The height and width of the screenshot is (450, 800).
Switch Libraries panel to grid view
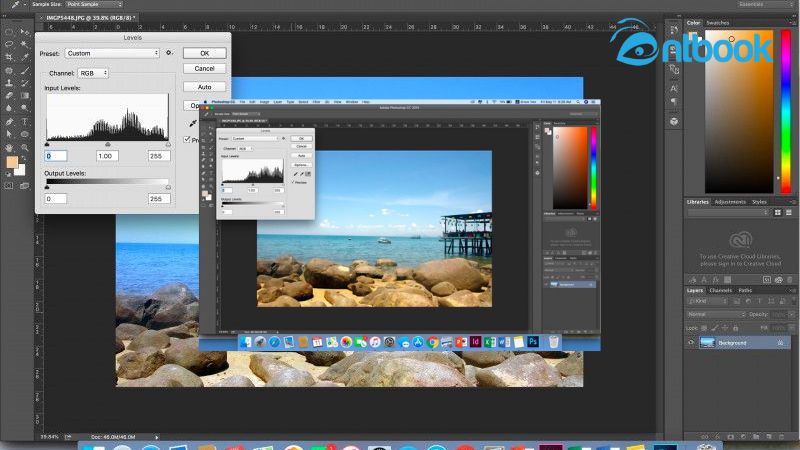click(x=778, y=212)
